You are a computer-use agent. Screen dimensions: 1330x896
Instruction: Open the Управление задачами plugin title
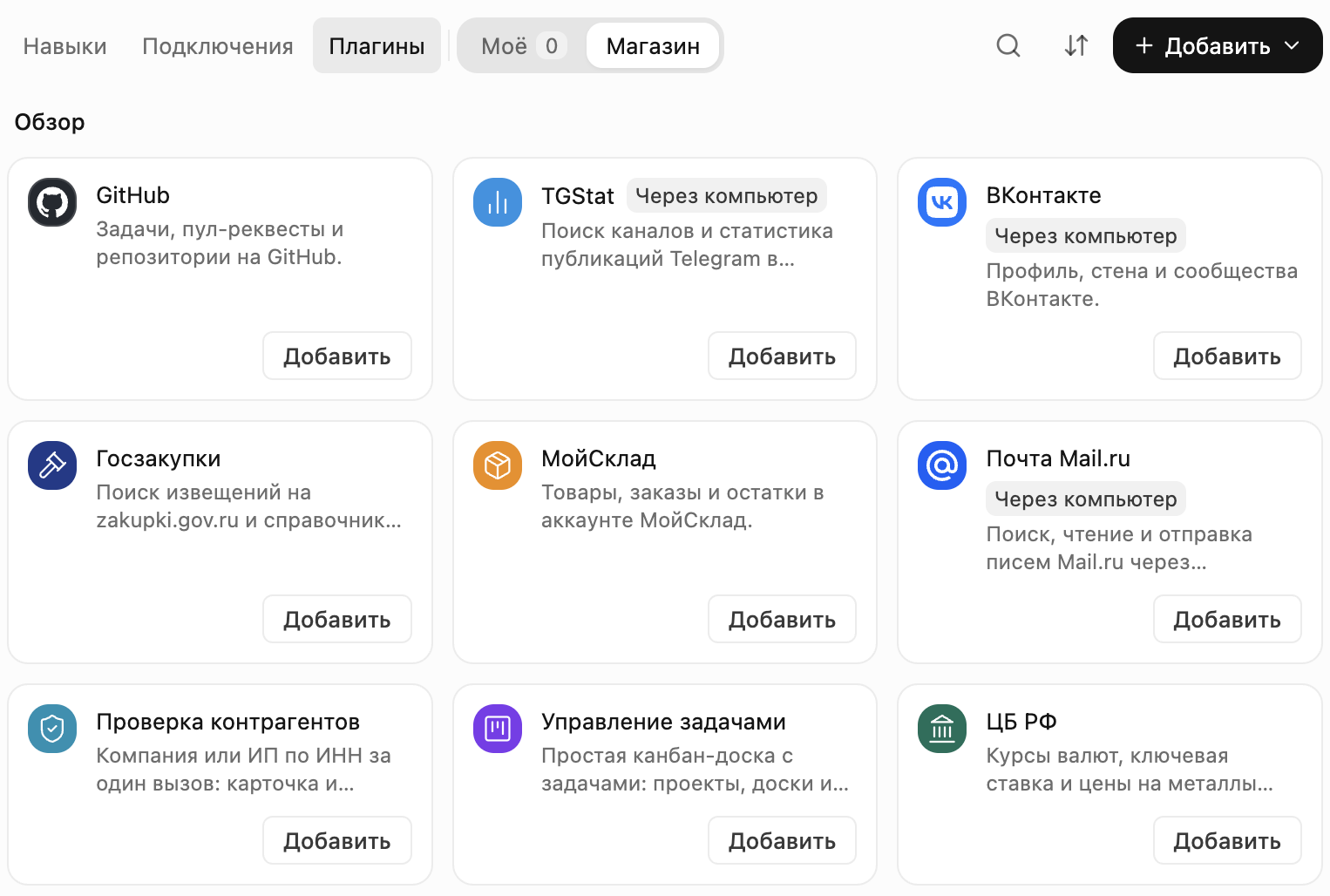point(663,722)
